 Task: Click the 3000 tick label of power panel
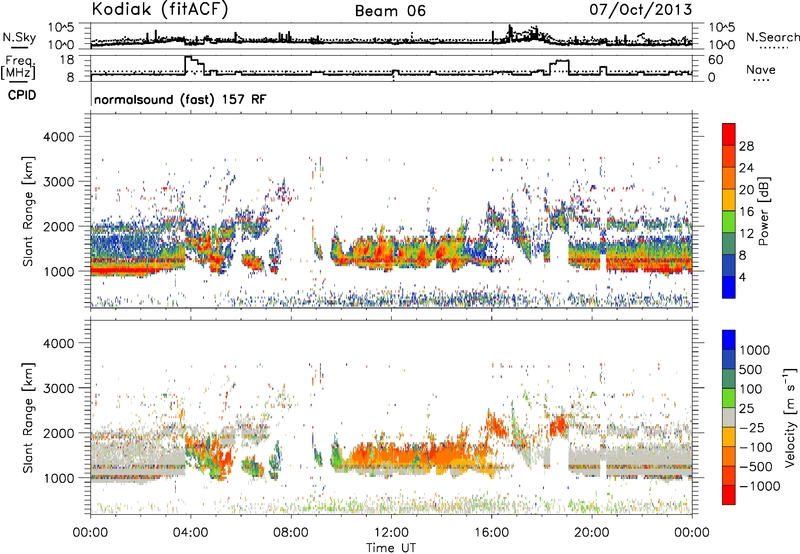(x=58, y=182)
